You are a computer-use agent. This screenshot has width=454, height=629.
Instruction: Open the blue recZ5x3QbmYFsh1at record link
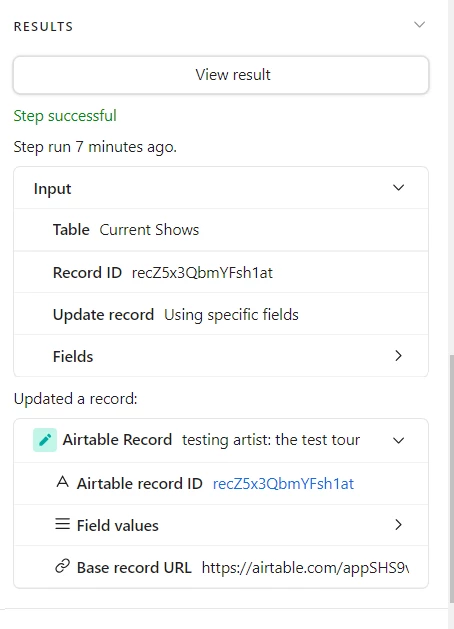tap(283, 483)
